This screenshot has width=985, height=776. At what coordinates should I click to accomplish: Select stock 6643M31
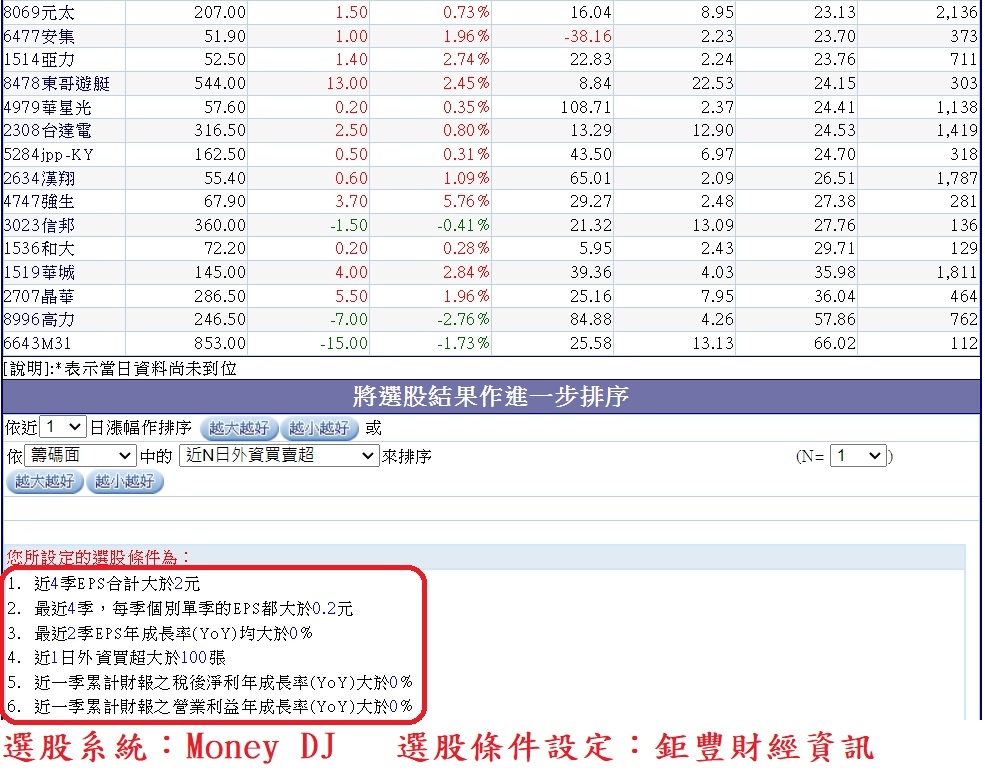click(x=37, y=344)
